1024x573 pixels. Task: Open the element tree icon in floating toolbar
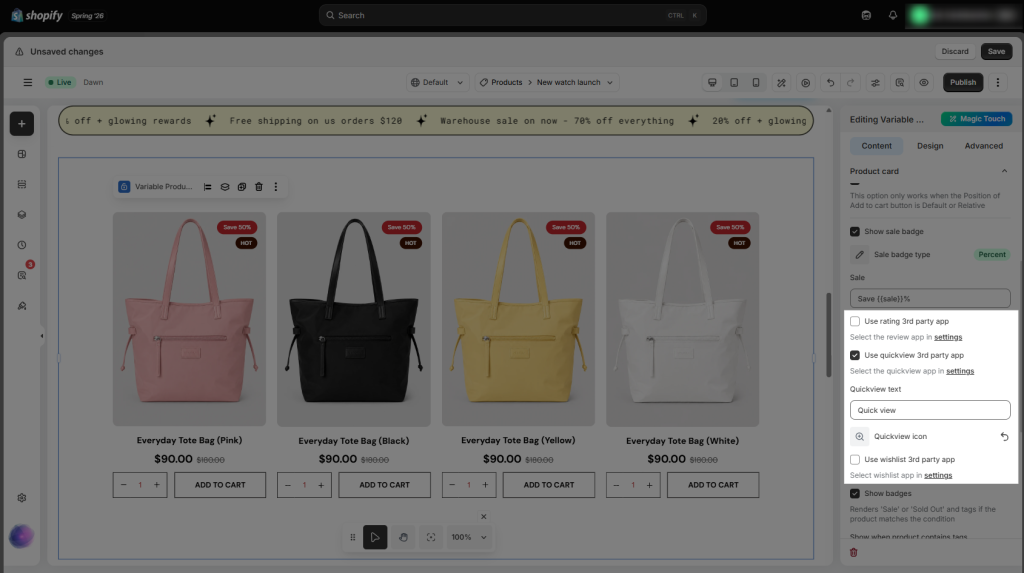208,187
